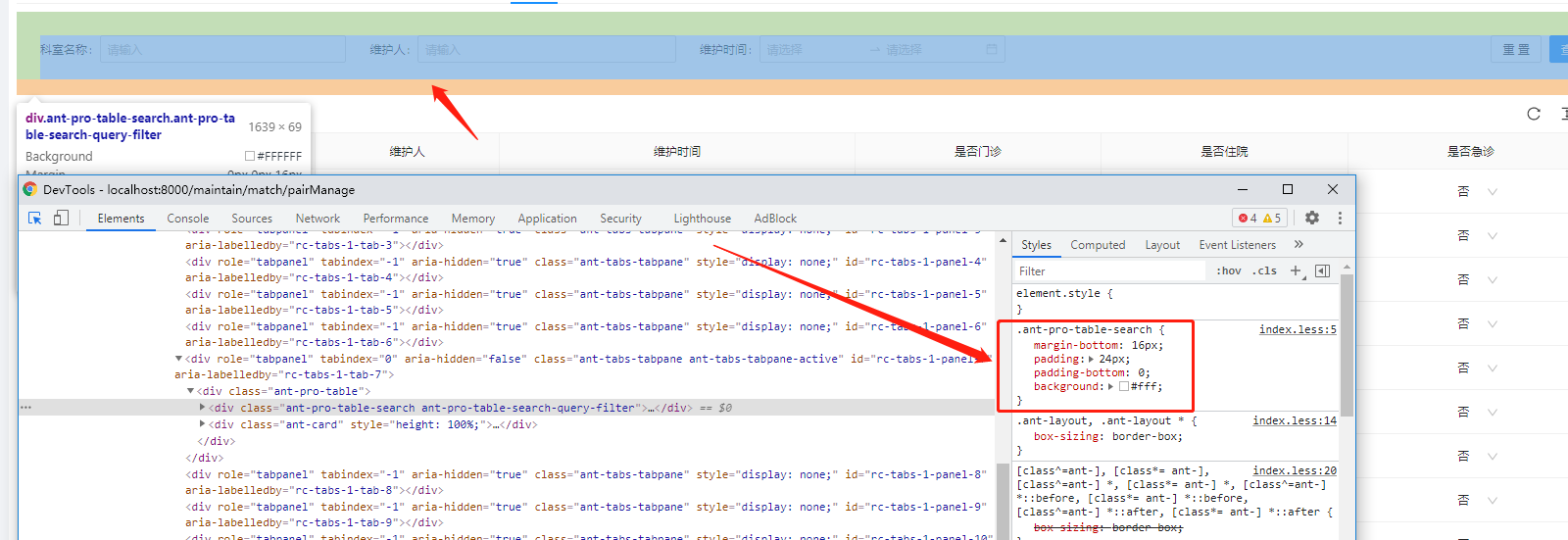Open DevTools settings gear
Screen dimensions: 1568x540
tap(1312, 218)
